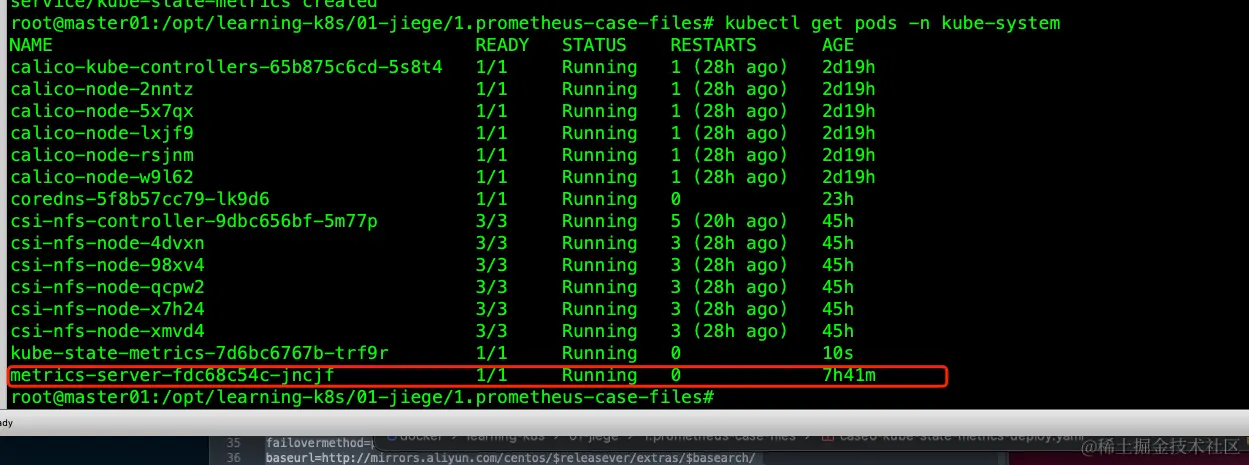Select pod name csi-nfs-node-qcpw2
1249x465 pixels.
click(107, 287)
